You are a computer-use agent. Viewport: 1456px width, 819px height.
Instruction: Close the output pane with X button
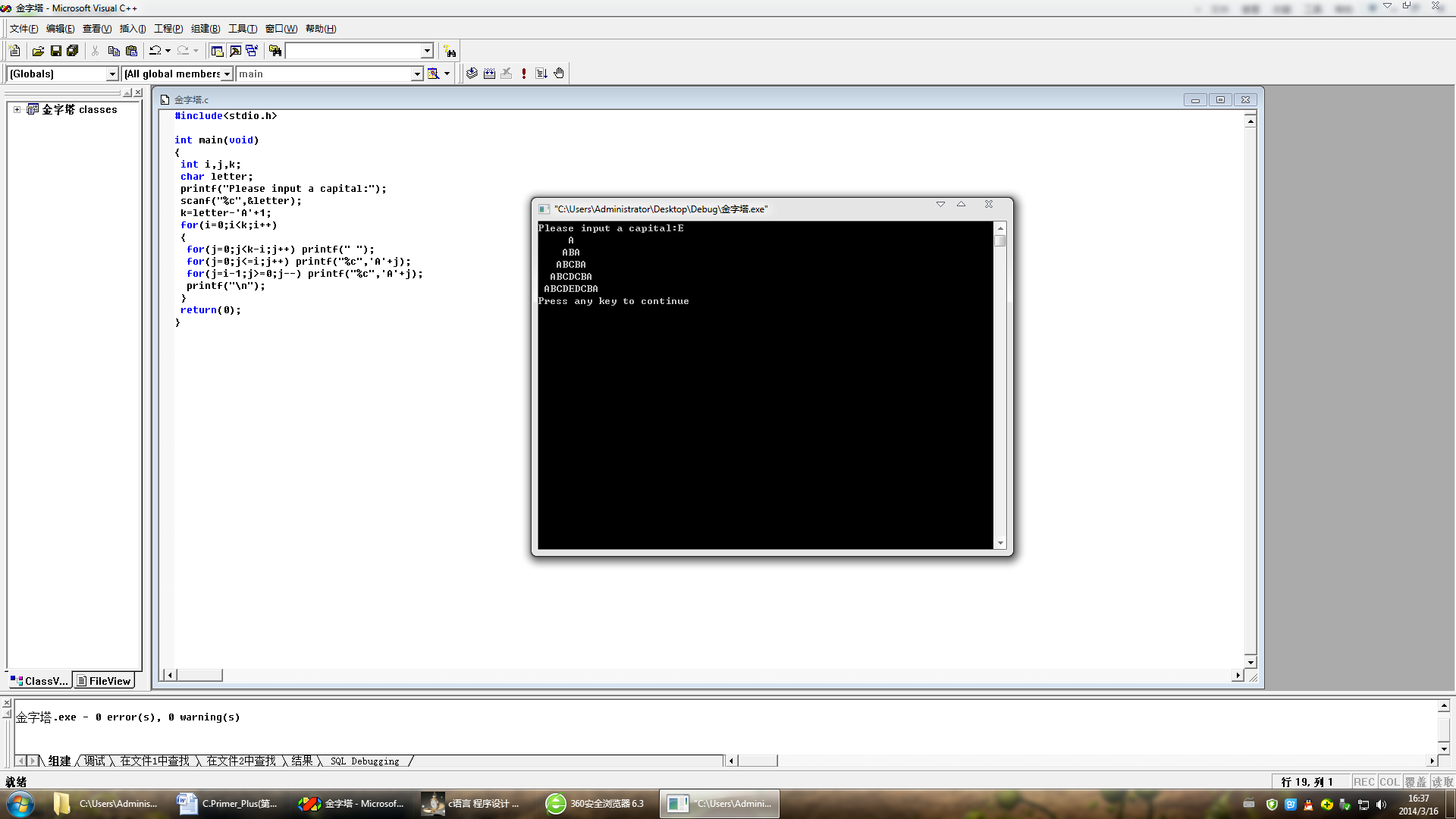click(x=7, y=703)
